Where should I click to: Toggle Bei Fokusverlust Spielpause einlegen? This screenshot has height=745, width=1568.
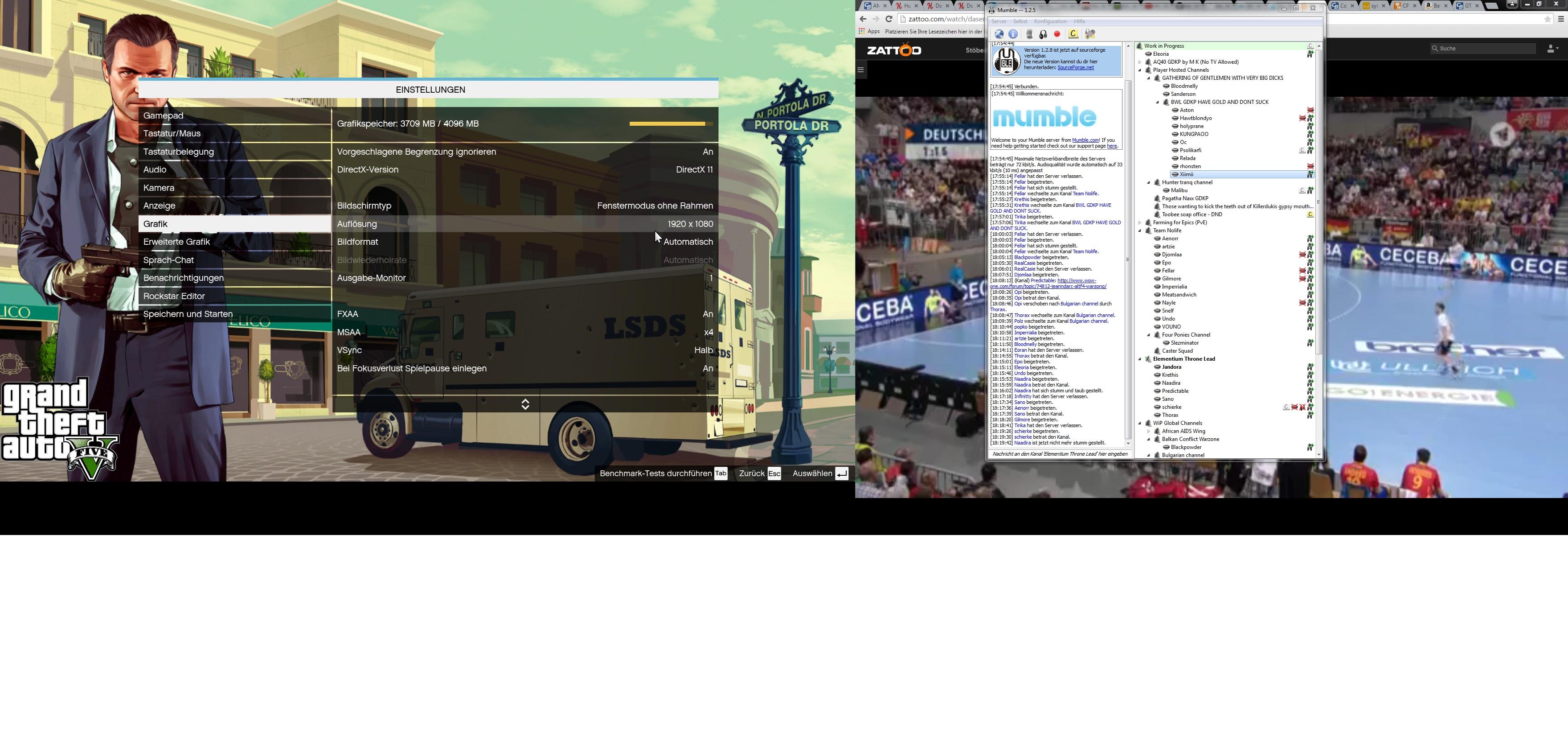(525, 369)
